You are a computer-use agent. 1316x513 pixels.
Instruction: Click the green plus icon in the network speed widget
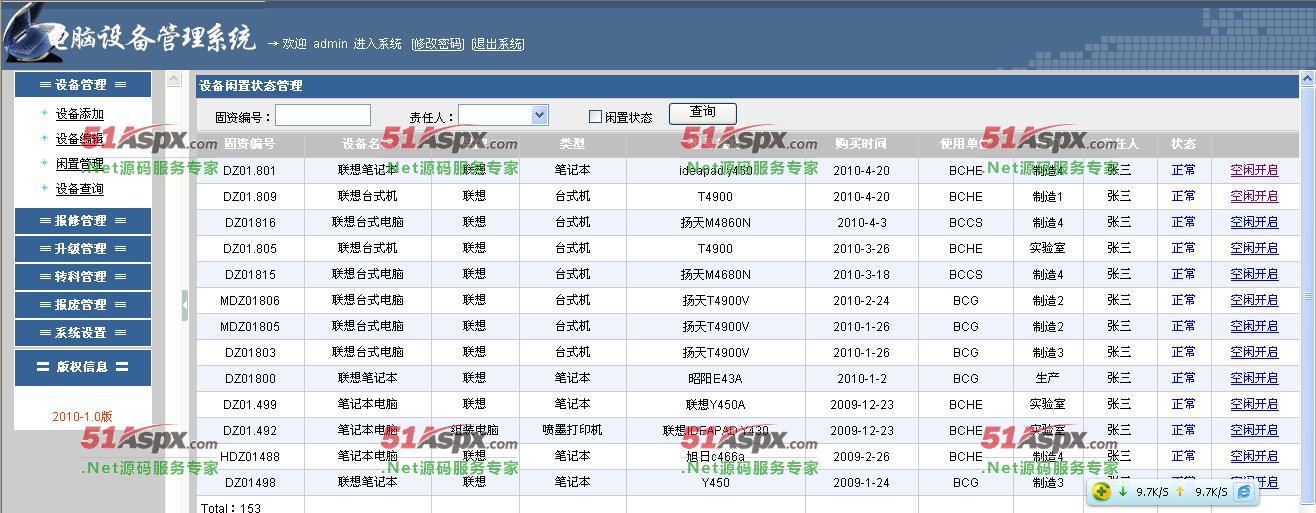pyautogui.click(x=1101, y=491)
